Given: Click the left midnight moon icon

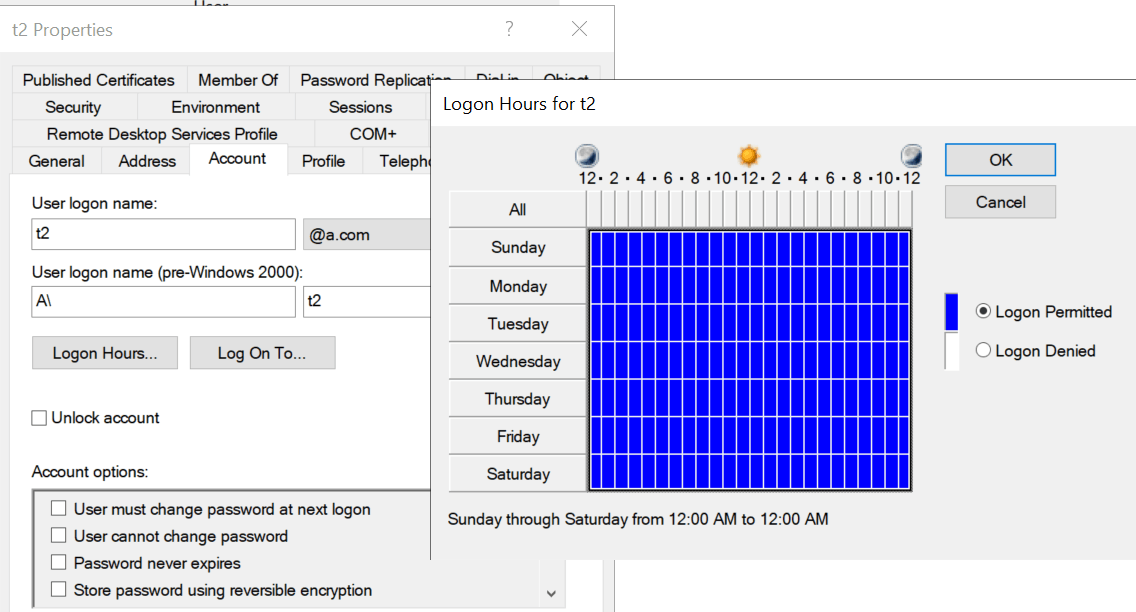Looking at the screenshot, I should pyautogui.click(x=587, y=155).
